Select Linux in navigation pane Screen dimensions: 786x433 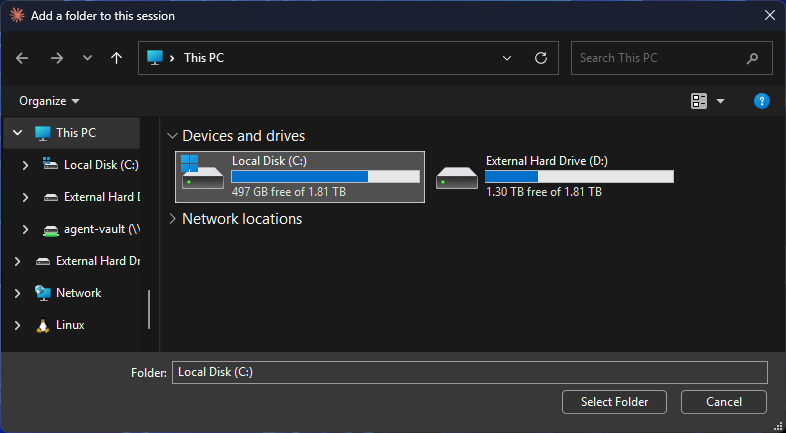[x=70, y=325]
